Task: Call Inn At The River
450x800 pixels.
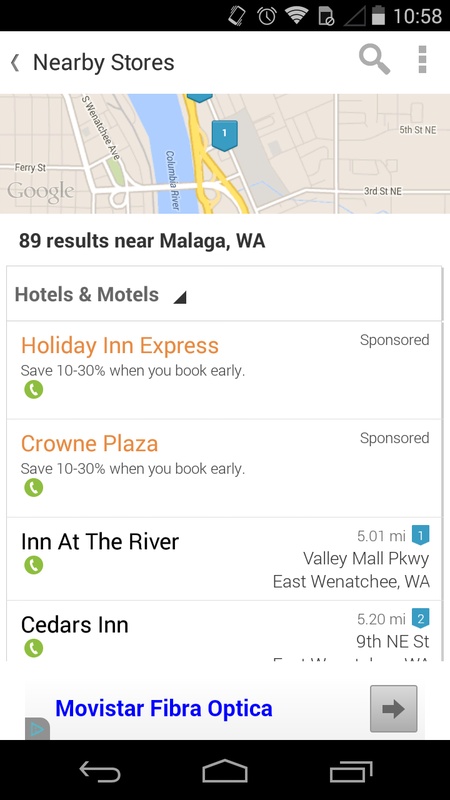Action: click(34, 565)
